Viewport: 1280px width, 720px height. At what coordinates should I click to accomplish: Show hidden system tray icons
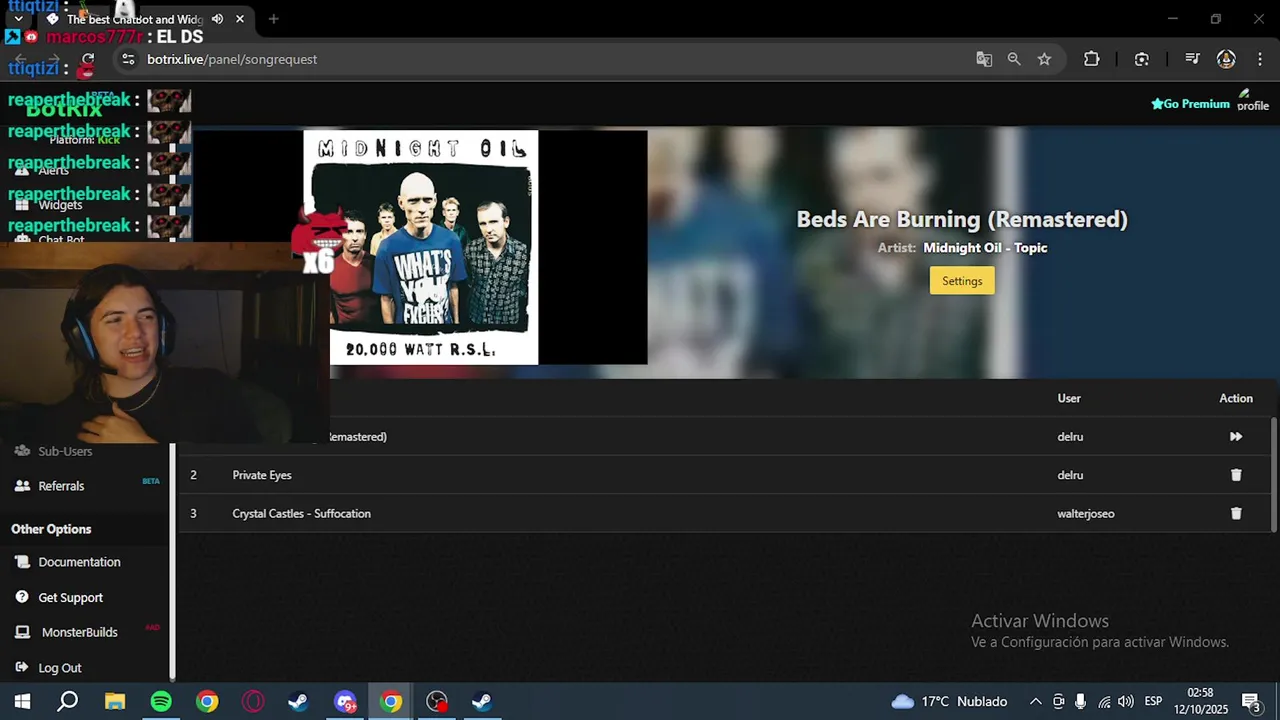1036,702
